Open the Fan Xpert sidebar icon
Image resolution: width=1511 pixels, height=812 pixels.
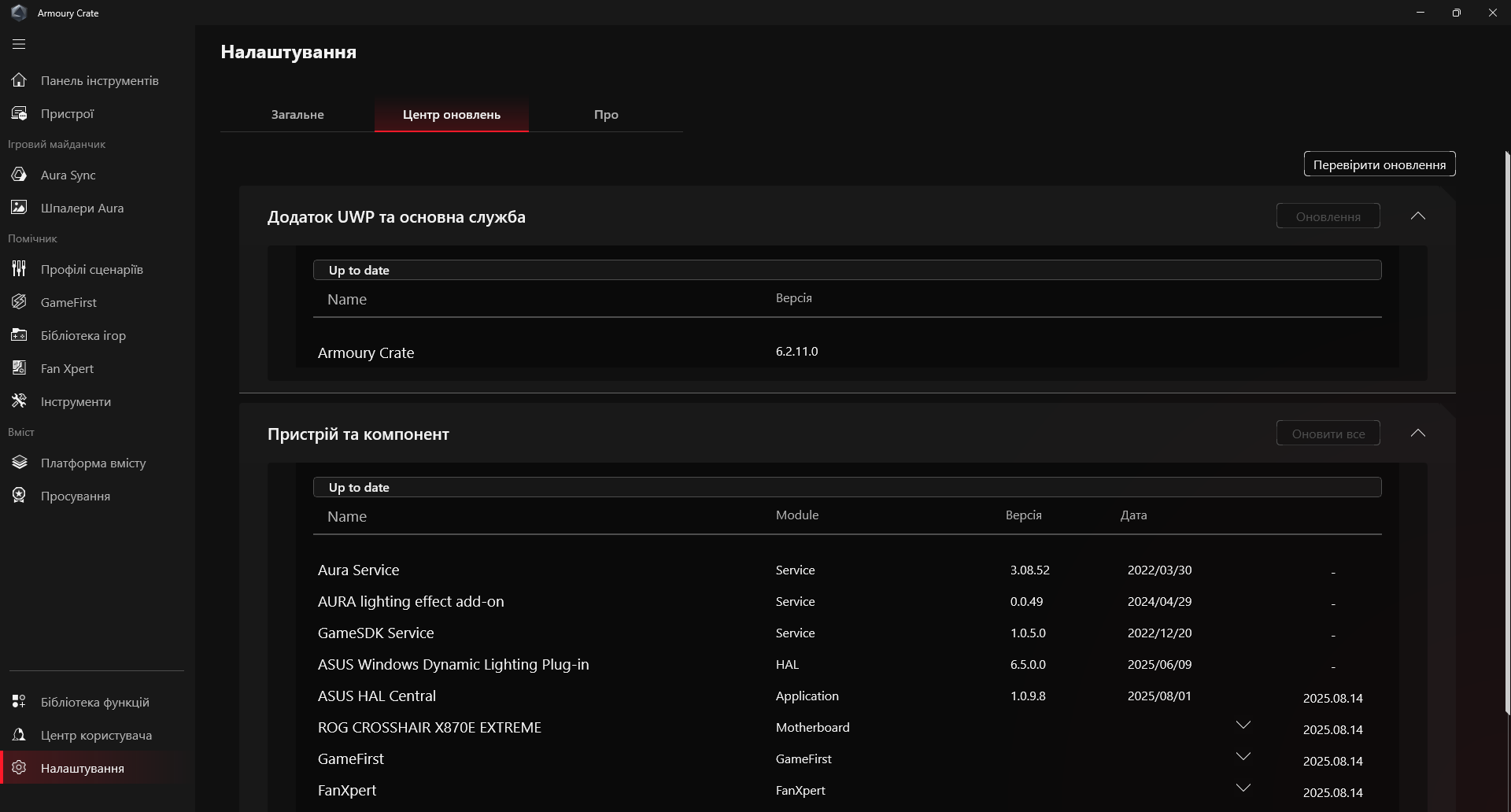click(x=19, y=368)
